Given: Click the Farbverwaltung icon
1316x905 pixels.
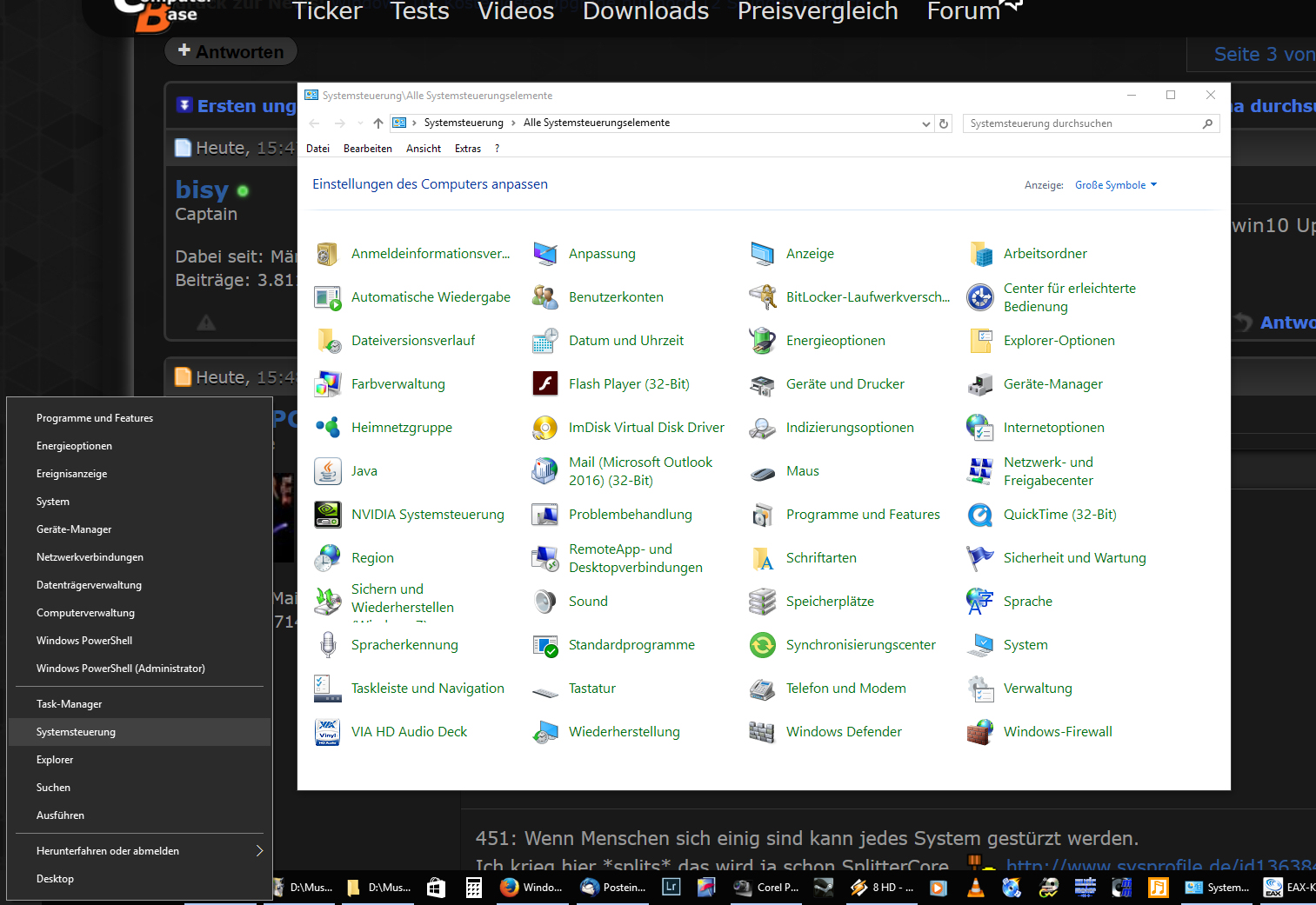Looking at the screenshot, I should pos(328,384).
